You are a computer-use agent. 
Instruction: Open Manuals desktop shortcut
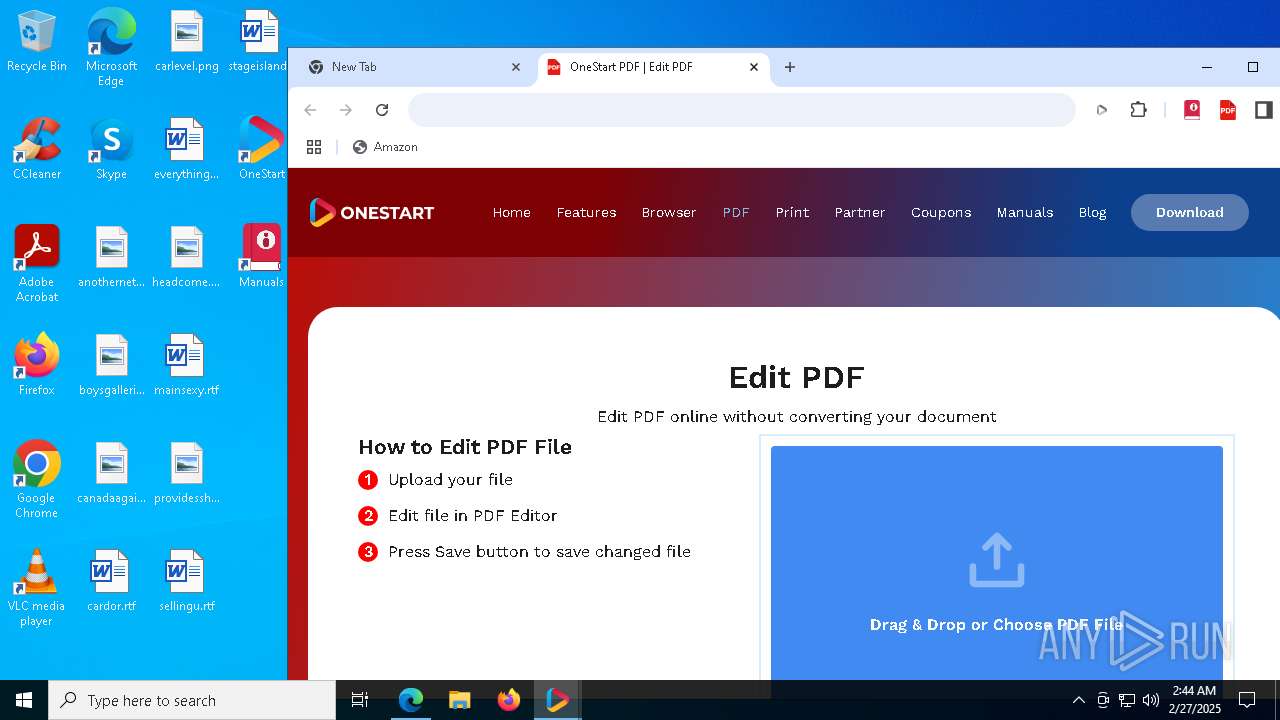click(x=261, y=257)
